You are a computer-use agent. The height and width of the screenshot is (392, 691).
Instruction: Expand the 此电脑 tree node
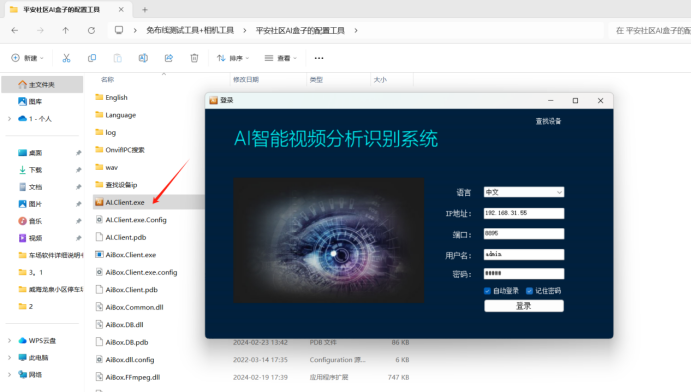click(9, 358)
